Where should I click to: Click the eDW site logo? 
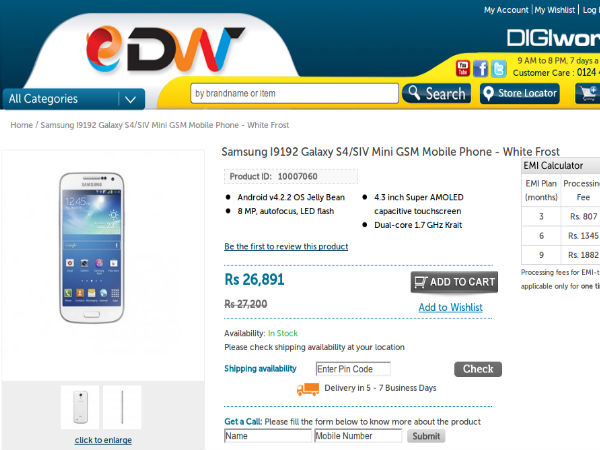pyautogui.click(x=165, y=49)
